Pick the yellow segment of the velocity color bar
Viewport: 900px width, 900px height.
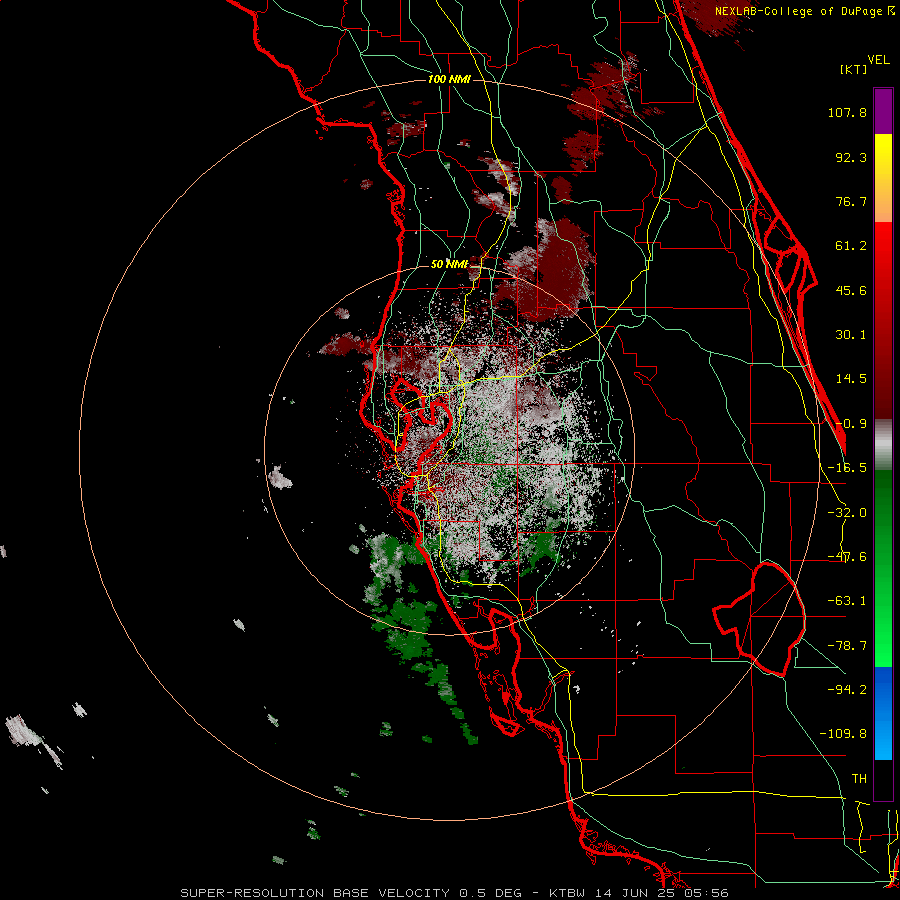point(883,155)
